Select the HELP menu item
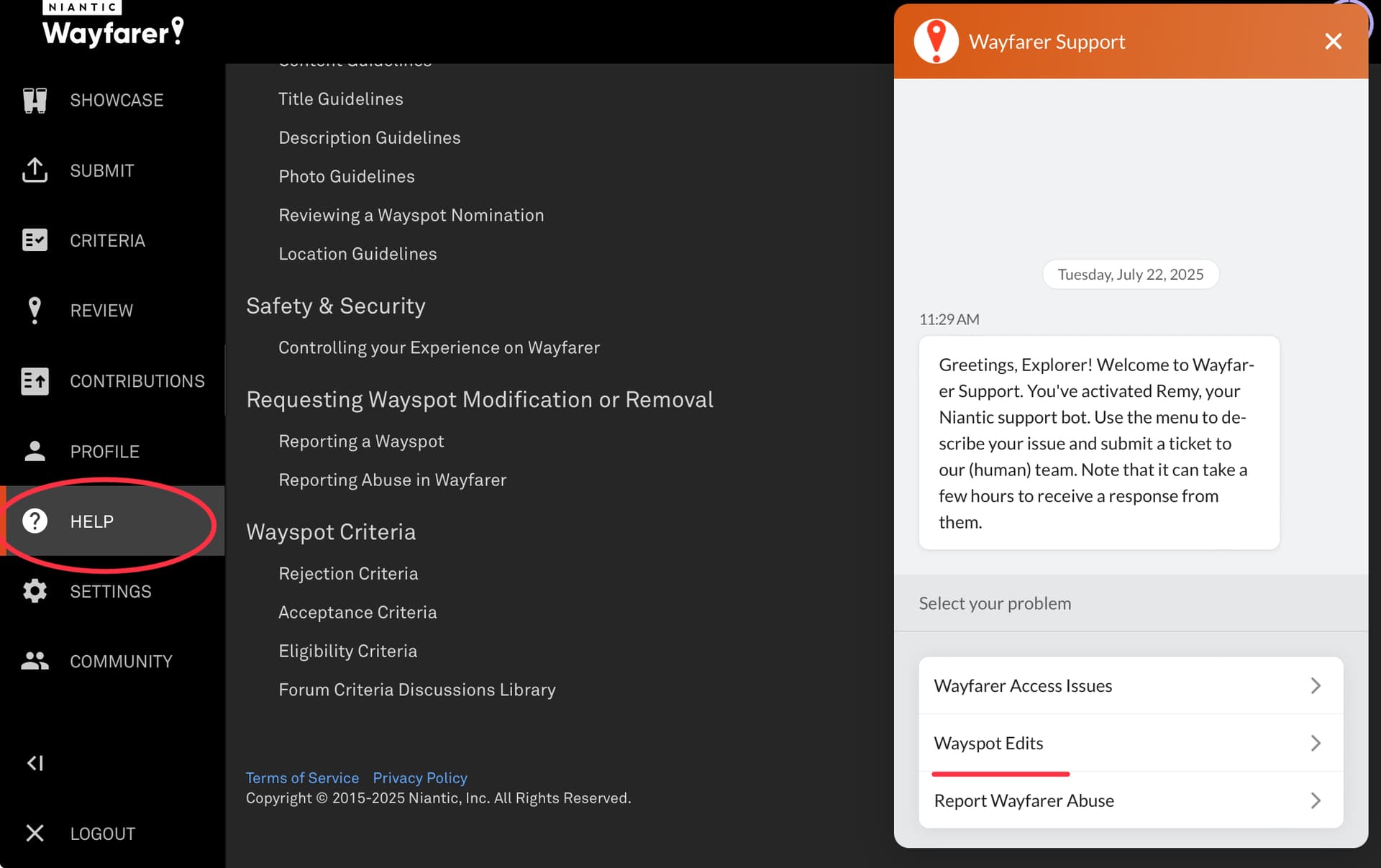The width and height of the screenshot is (1381, 868). (112, 521)
